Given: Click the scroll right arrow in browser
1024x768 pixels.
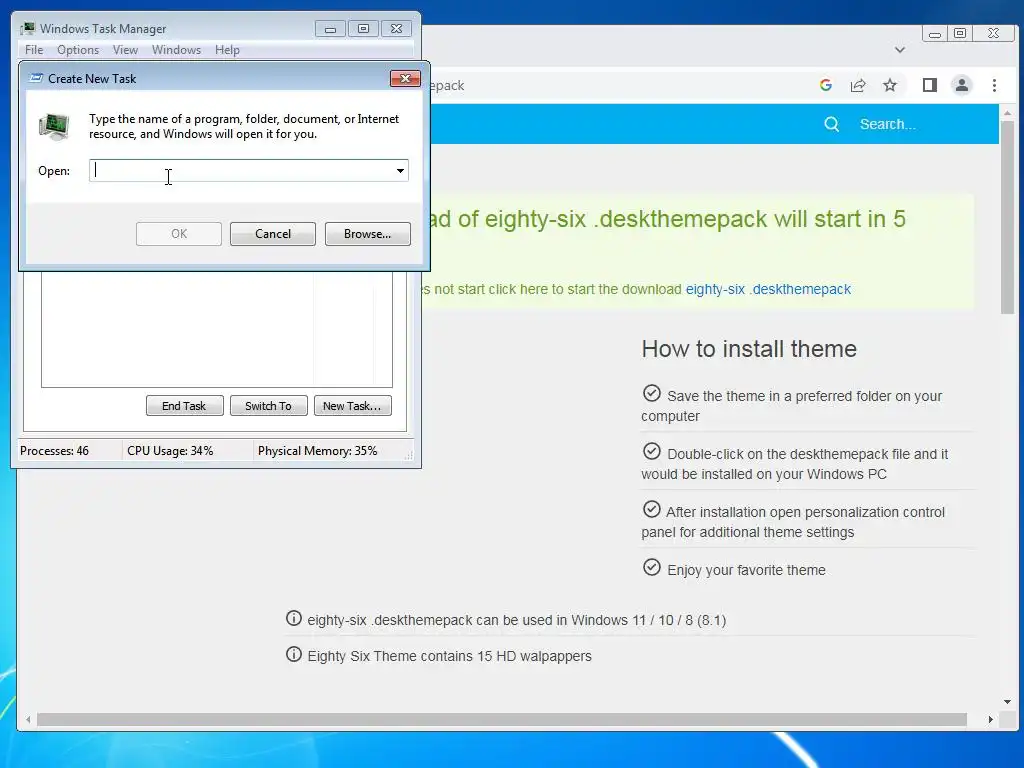Looking at the screenshot, I should [x=991, y=720].
